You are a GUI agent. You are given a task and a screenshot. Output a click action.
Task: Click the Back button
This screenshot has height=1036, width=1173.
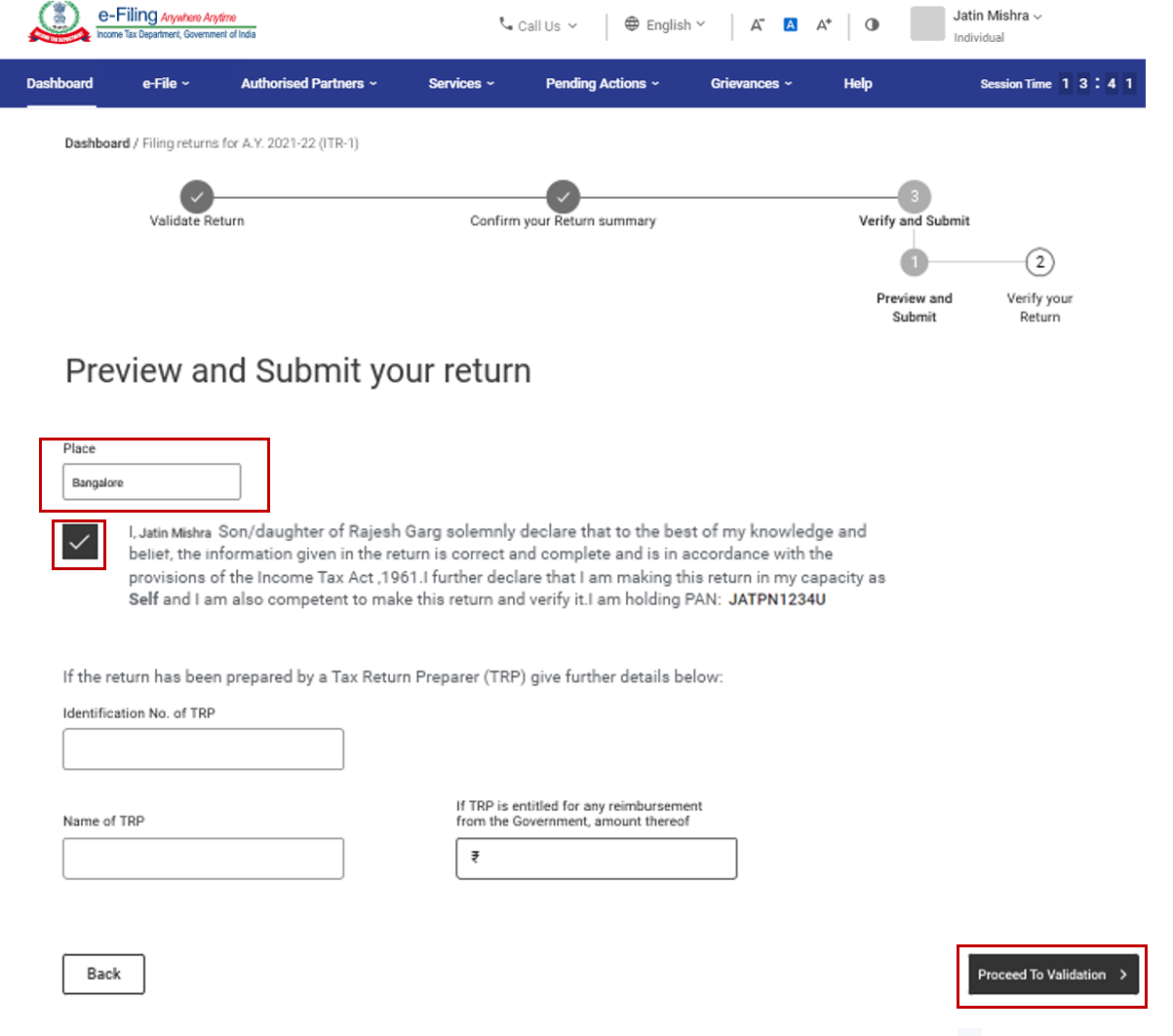(102, 974)
